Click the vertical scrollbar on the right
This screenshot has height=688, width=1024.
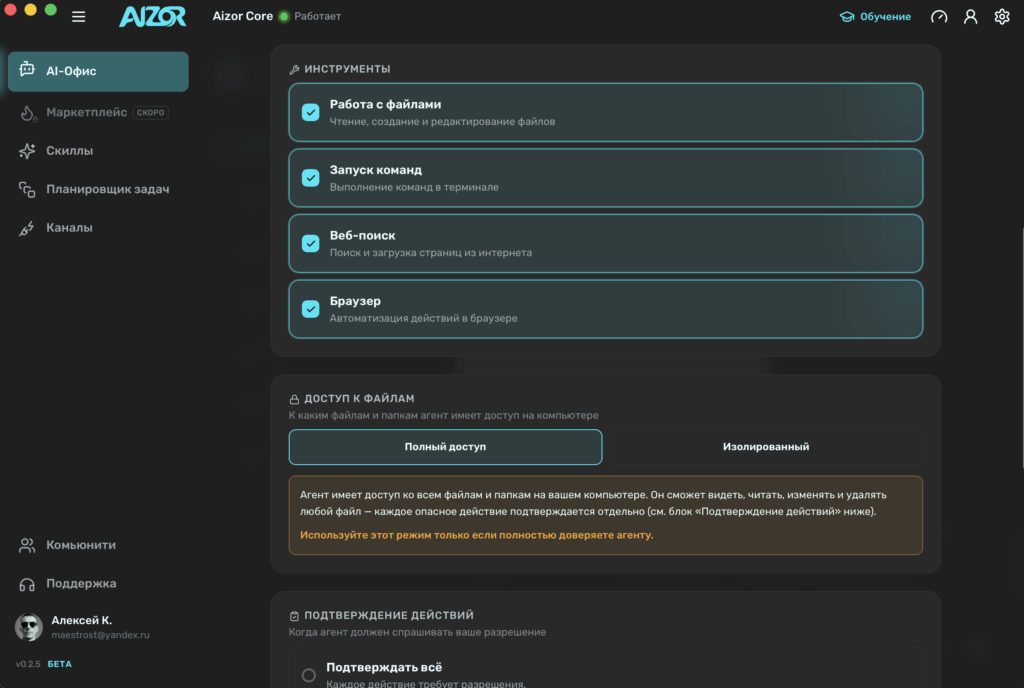click(x=1021, y=346)
